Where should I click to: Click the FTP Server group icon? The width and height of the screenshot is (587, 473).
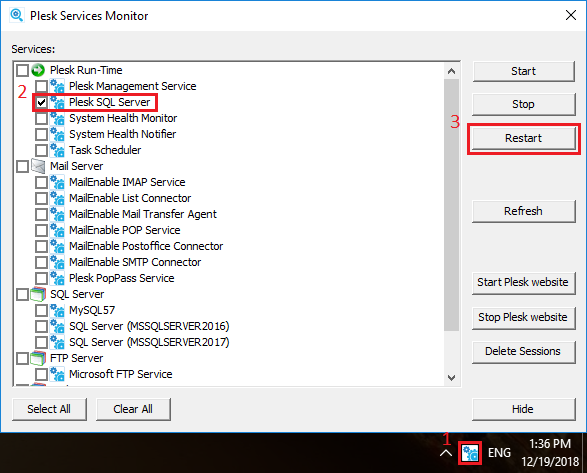pos(38,358)
